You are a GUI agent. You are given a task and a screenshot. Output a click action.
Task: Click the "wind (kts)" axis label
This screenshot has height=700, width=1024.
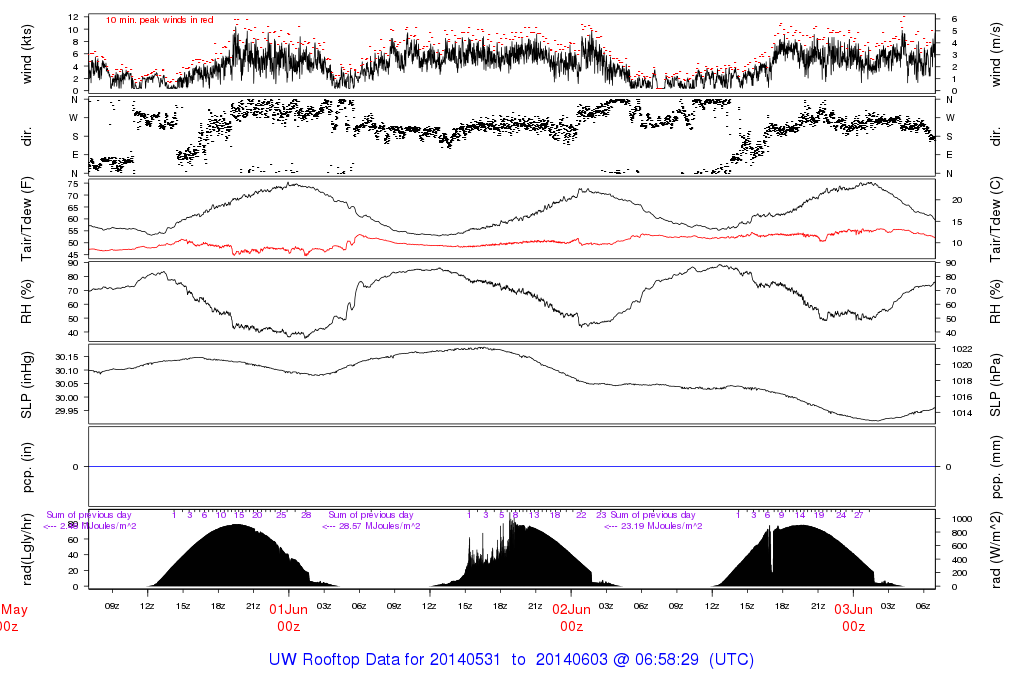(x=27, y=54)
